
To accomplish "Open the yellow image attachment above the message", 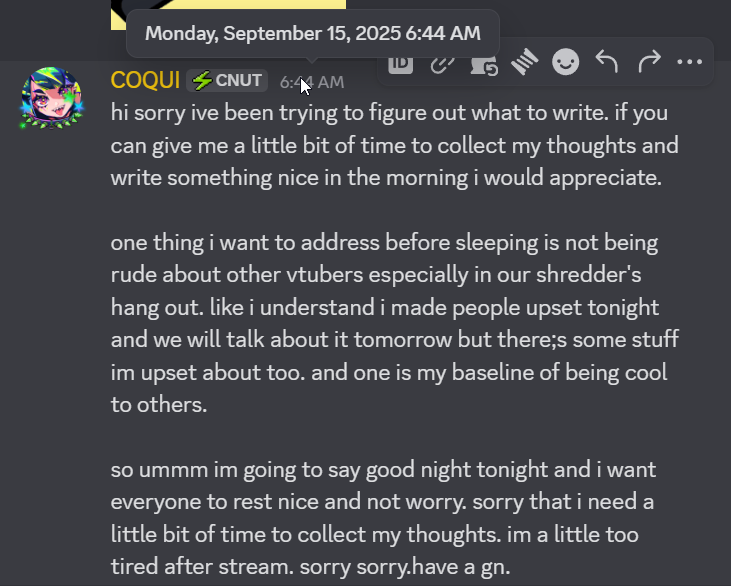I will pyautogui.click(x=228, y=15).
